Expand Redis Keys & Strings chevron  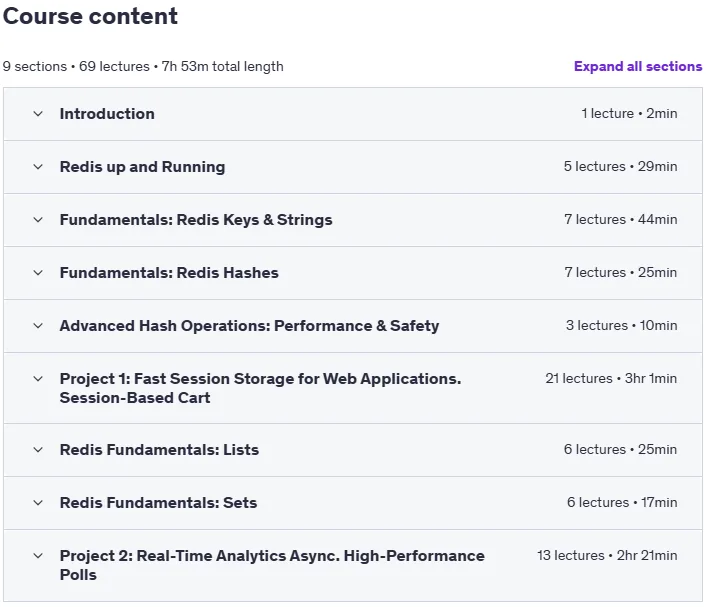pyautogui.click(x=38, y=220)
